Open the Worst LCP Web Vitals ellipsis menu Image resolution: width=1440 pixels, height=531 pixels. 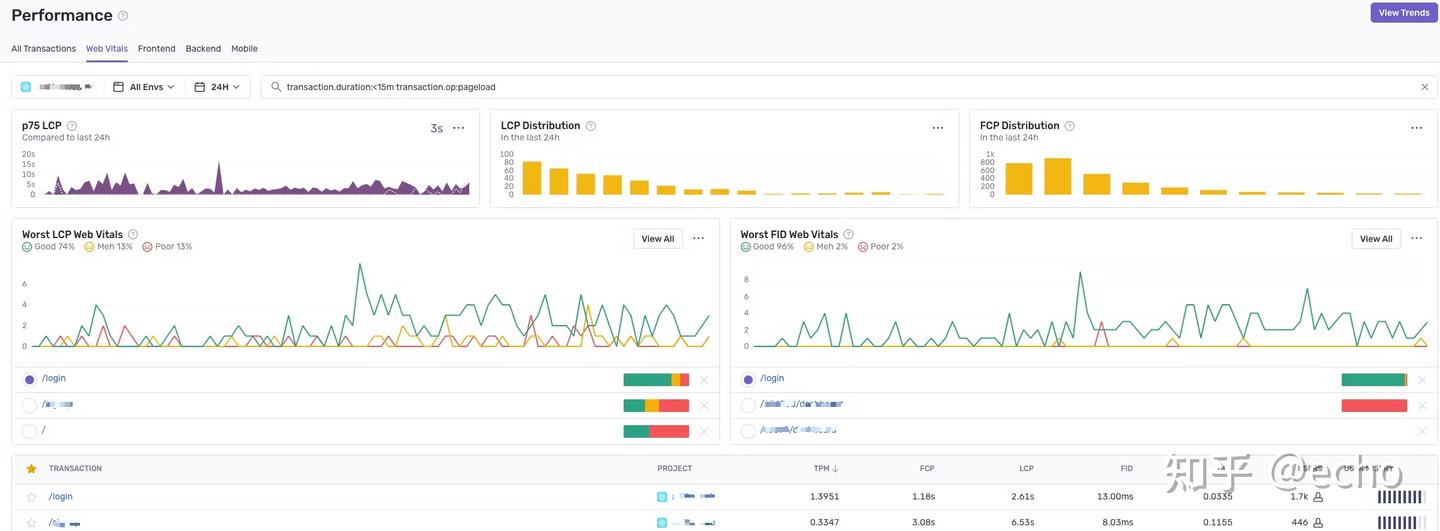pyautogui.click(x=698, y=238)
